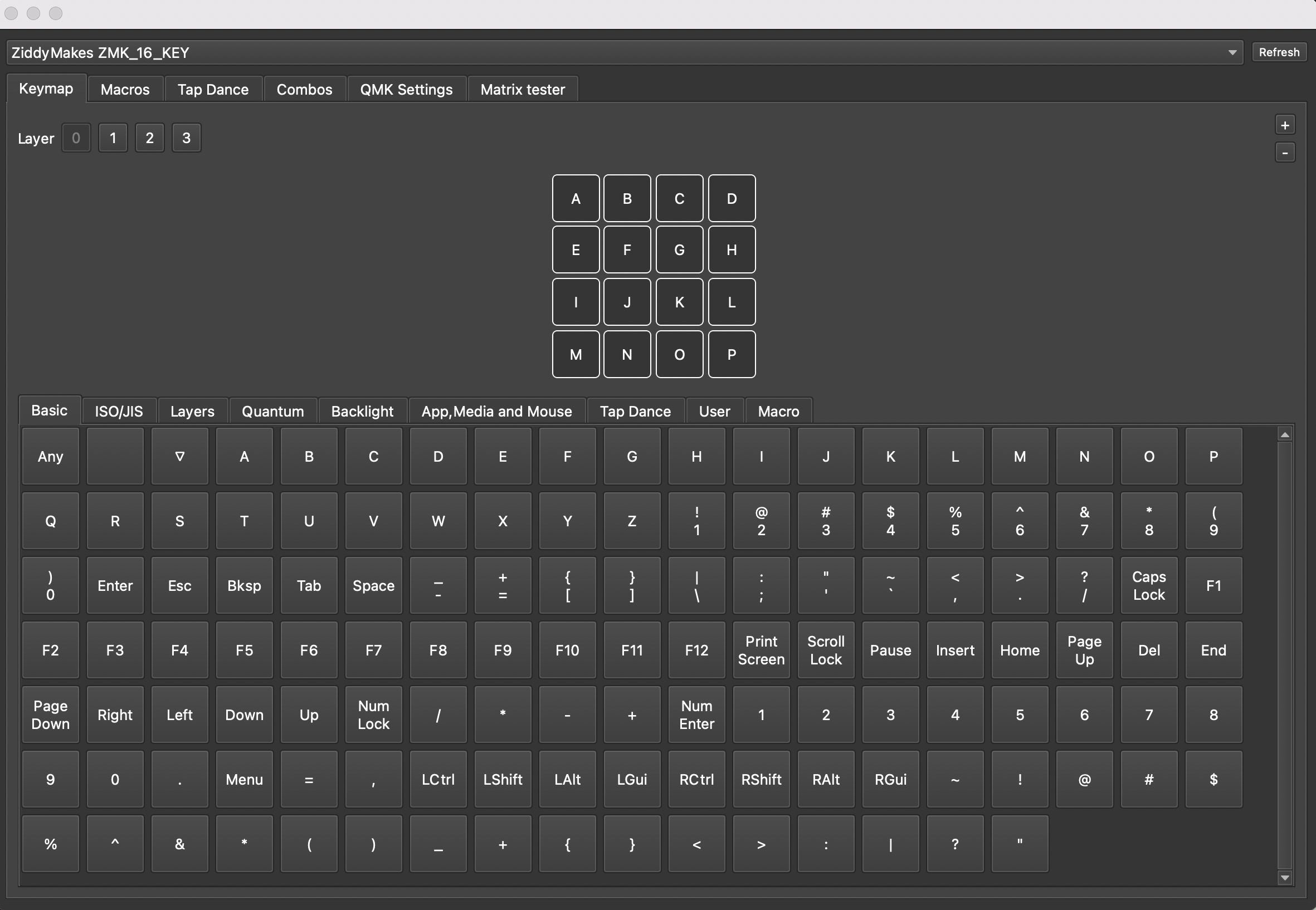Zoom out the keymap with the minus button

[x=1285, y=153]
